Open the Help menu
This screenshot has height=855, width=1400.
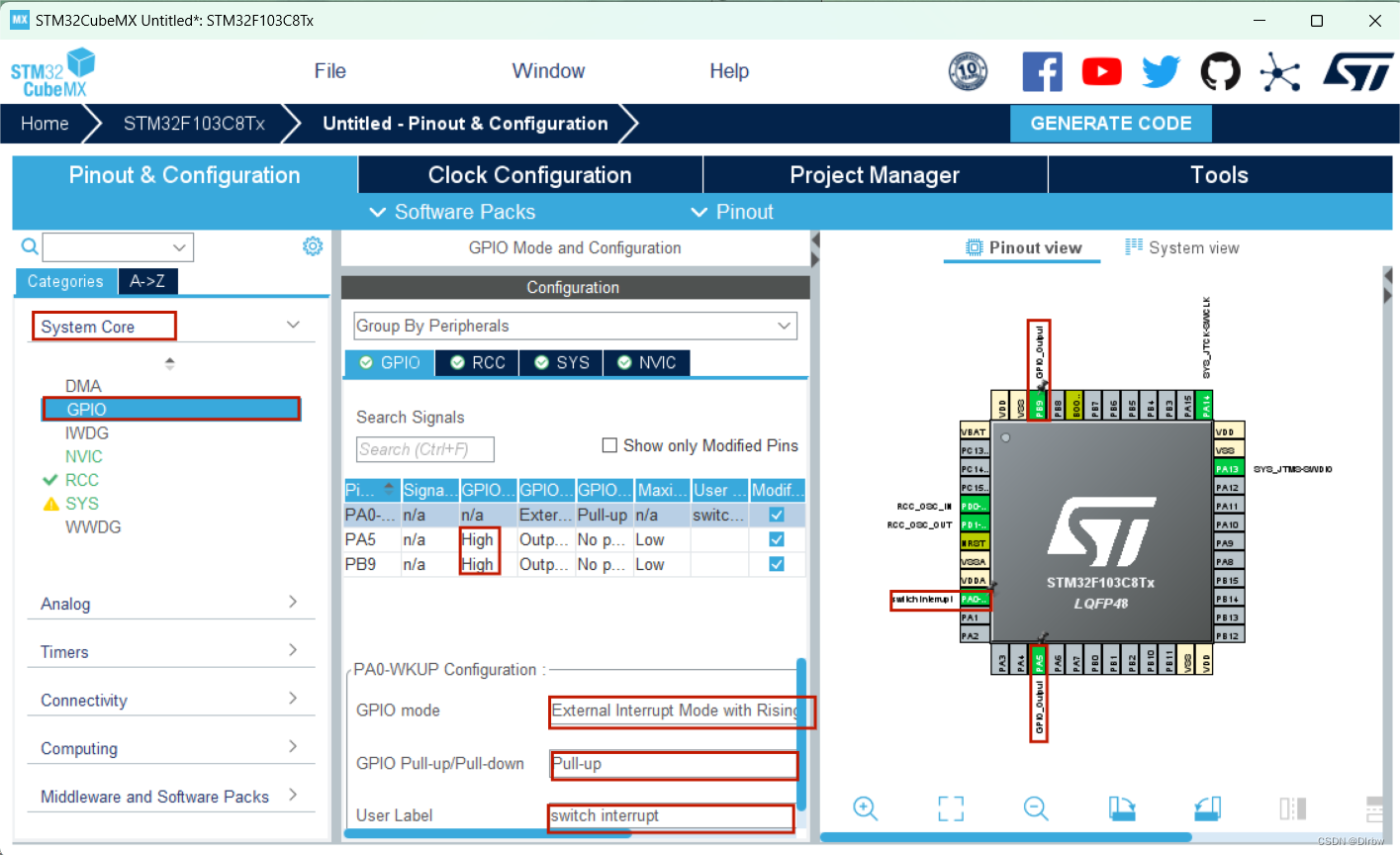[729, 71]
